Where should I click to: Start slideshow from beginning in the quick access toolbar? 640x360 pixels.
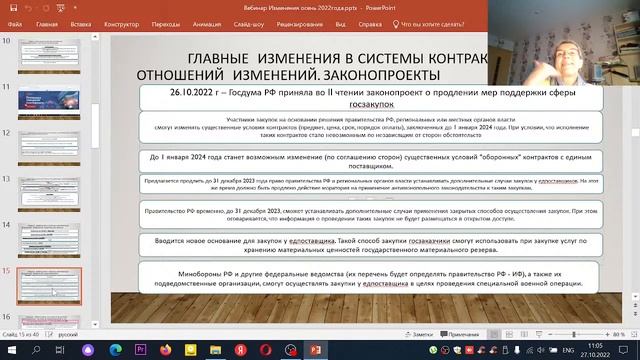click(x=60, y=8)
